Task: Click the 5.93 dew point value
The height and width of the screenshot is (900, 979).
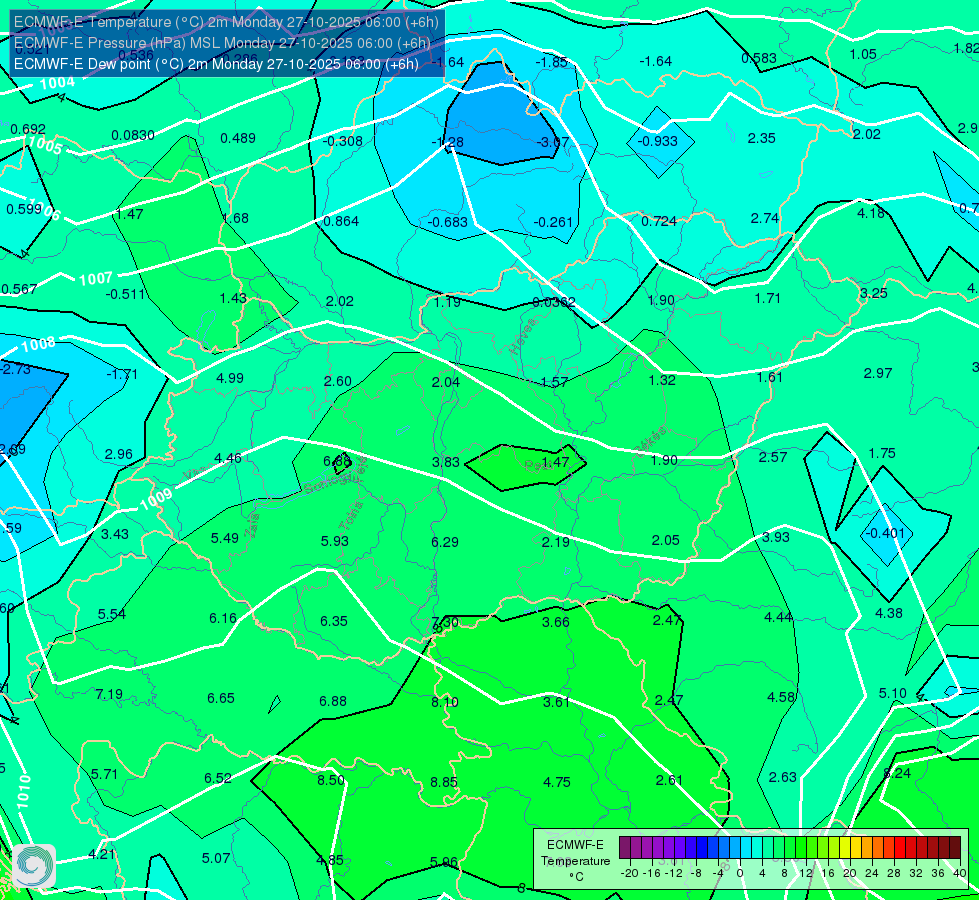Action: coord(335,541)
